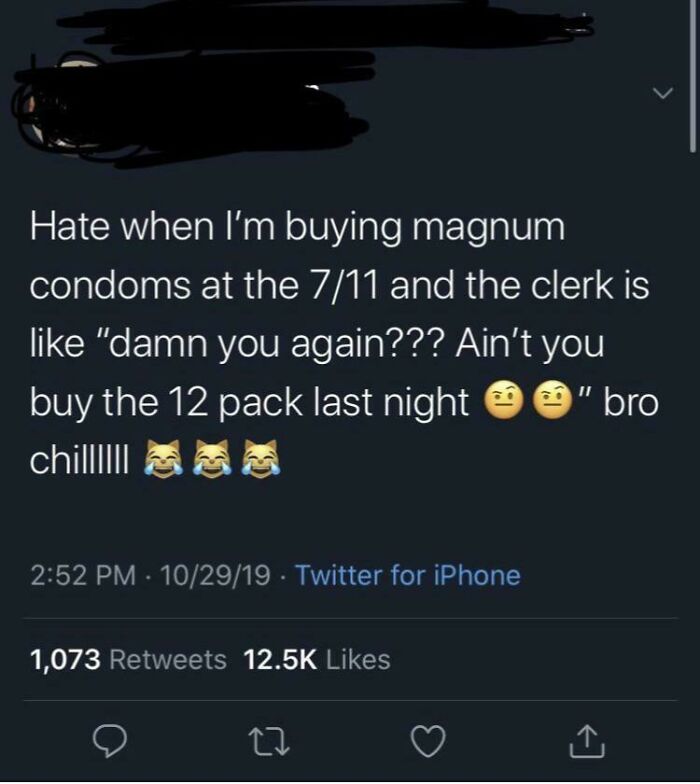Tap the retweet arrows icon

point(270,742)
